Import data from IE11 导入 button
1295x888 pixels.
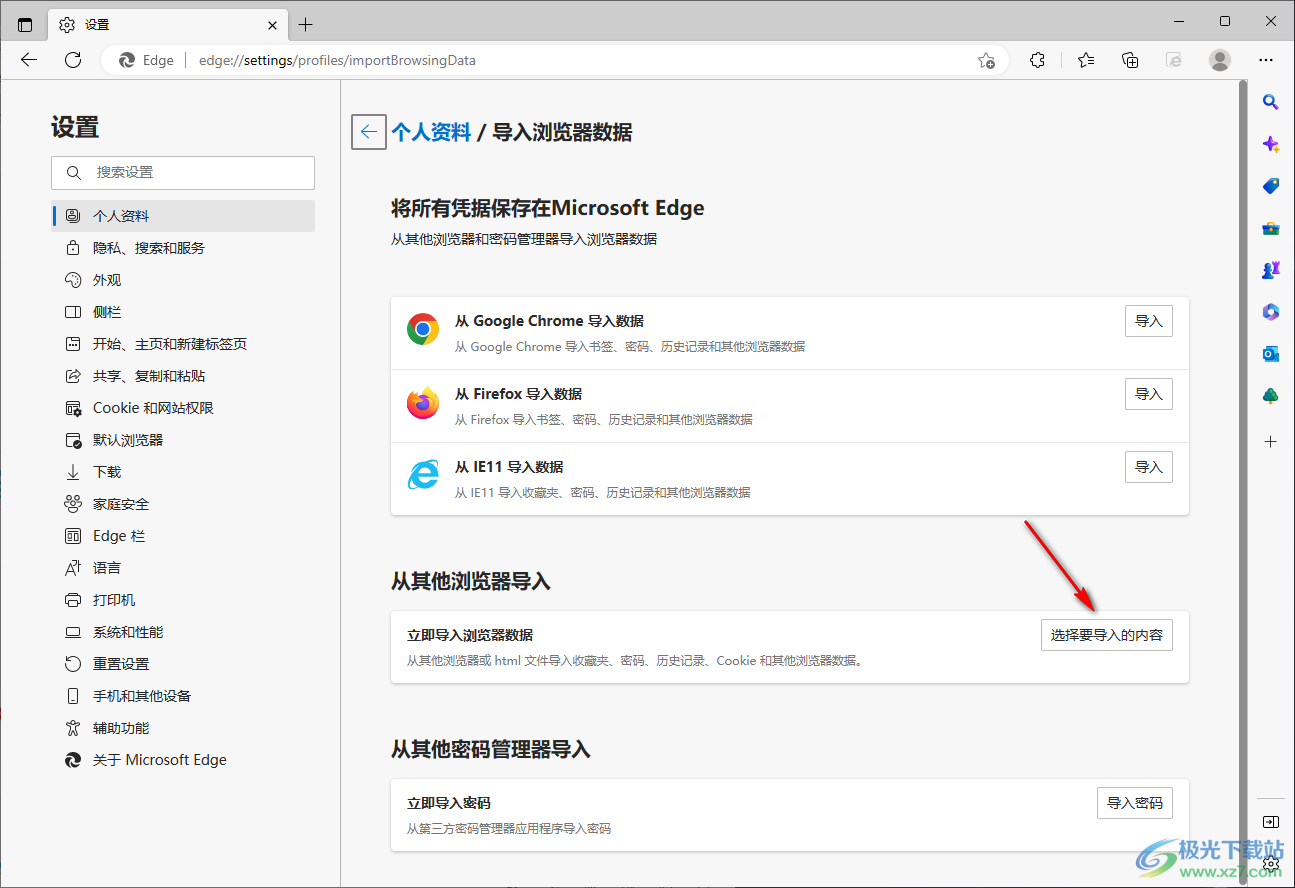click(1149, 467)
